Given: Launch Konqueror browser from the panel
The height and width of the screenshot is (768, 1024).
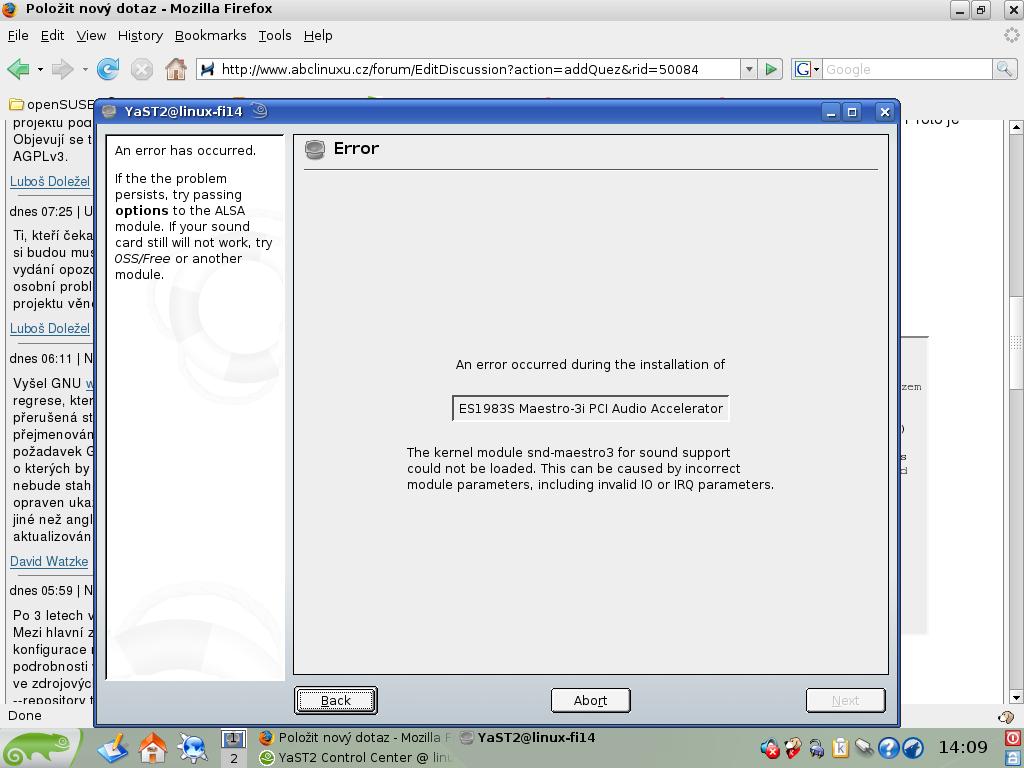Looking at the screenshot, I should [192, 748].
